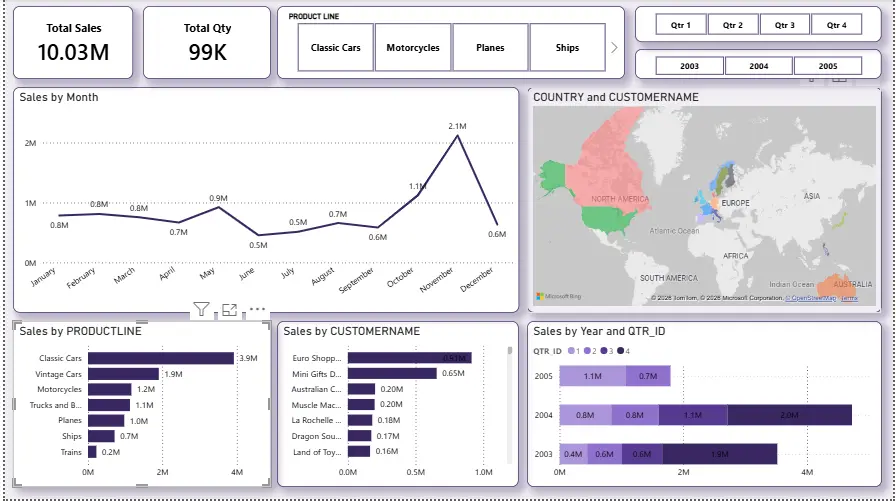Click the Sales by Year and QTR_ID title
The image size is (896, 501).
point(599,331)
